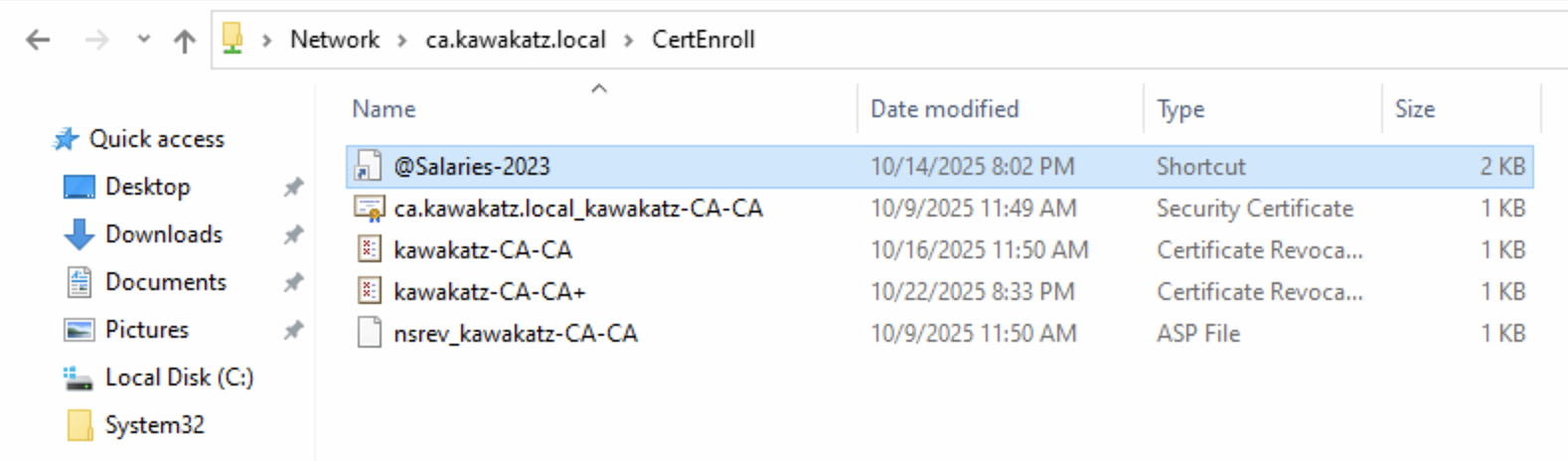Click the Back navigation arrow

[38, 40]
